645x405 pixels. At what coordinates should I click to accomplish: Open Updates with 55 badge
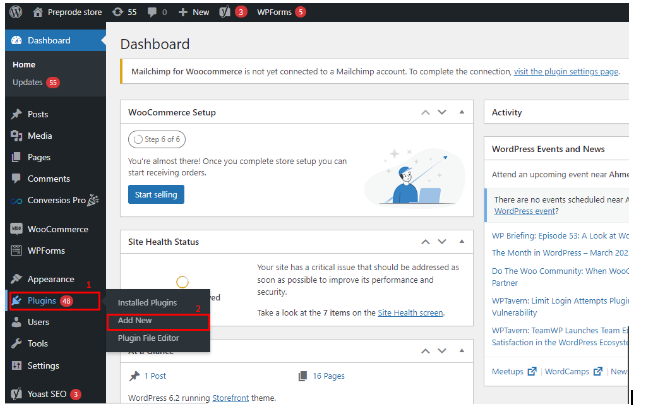tap(36, 82)
